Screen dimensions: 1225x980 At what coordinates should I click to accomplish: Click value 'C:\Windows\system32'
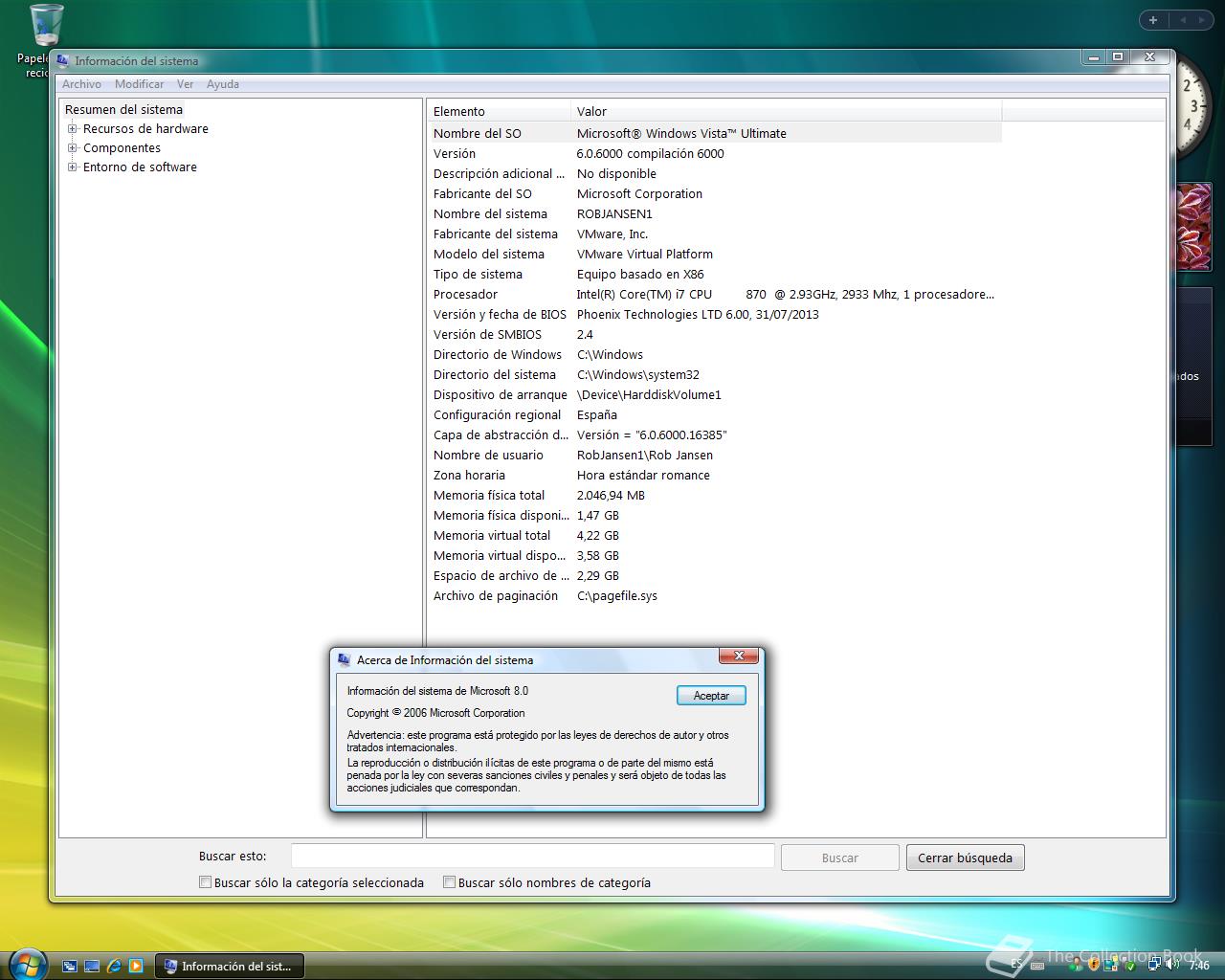click(x=637, y=374)
